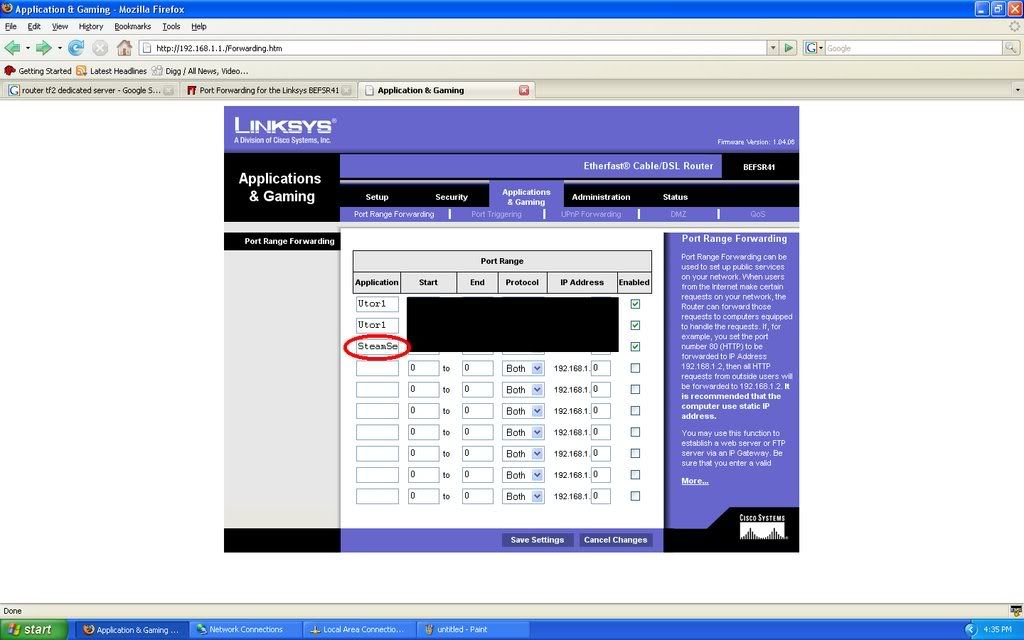Expand the address bar history dropdown

(x=772, y=48)
